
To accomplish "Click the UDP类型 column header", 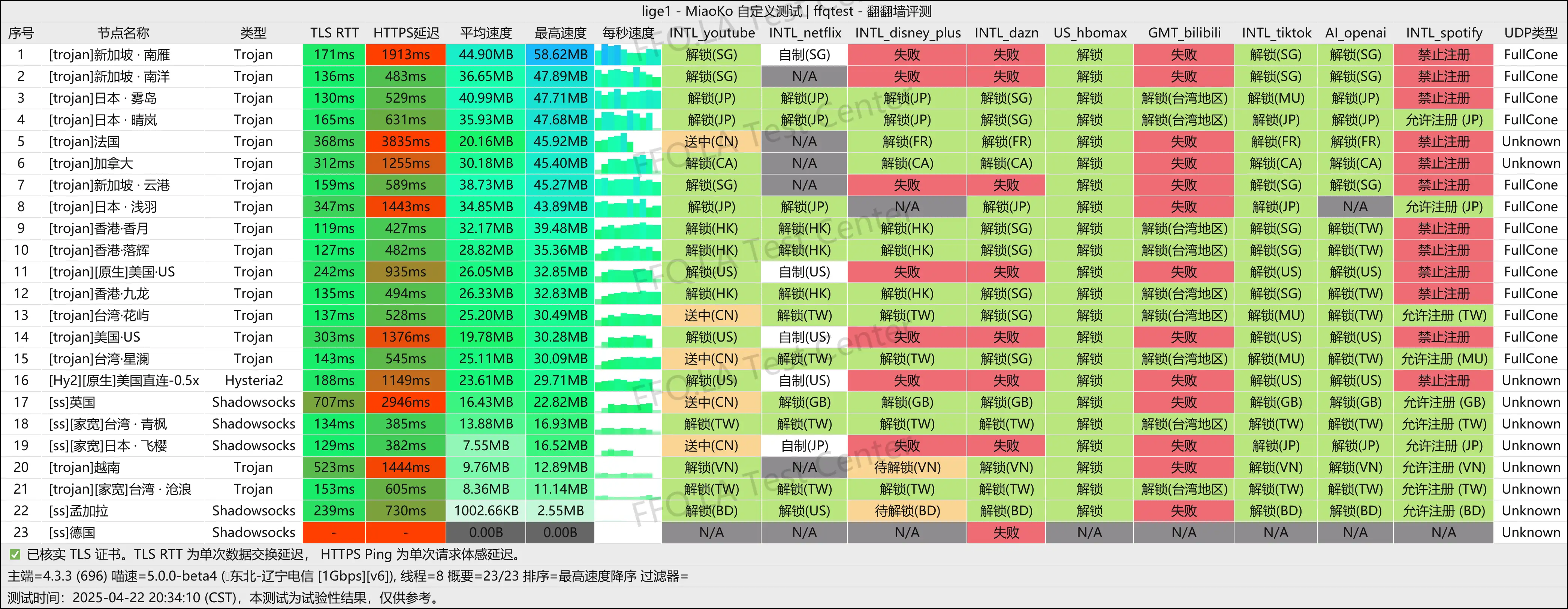I will (x=1530, y=33).
